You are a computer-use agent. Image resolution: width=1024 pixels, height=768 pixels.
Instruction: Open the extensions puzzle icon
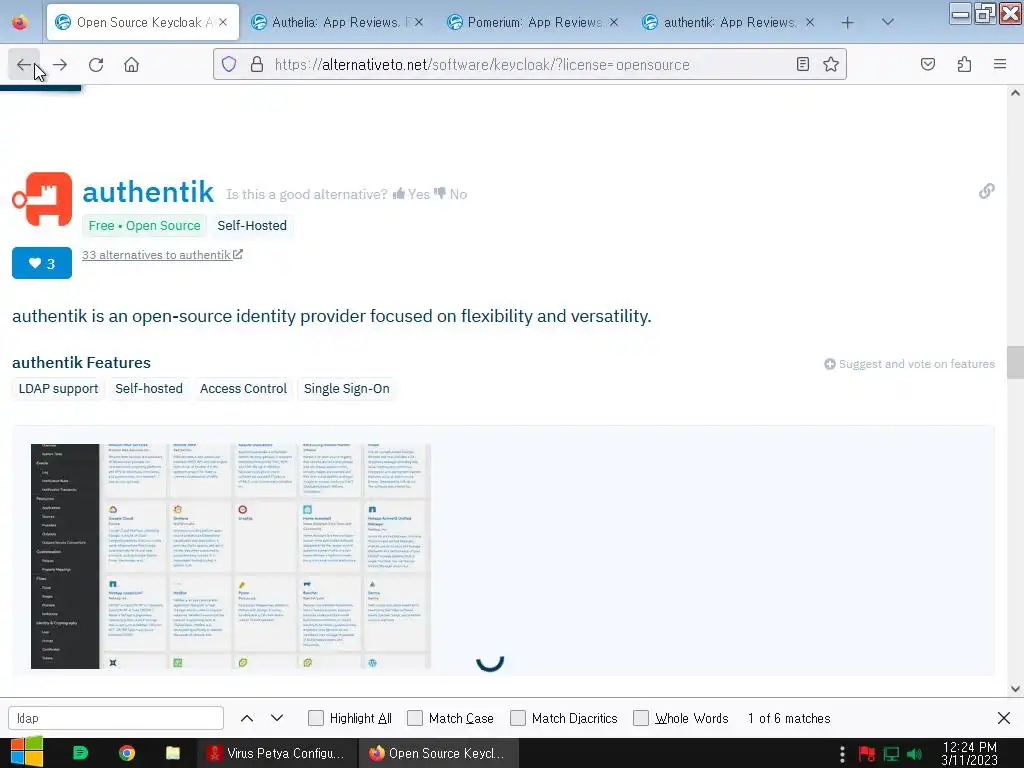click(x=964, y=64)
